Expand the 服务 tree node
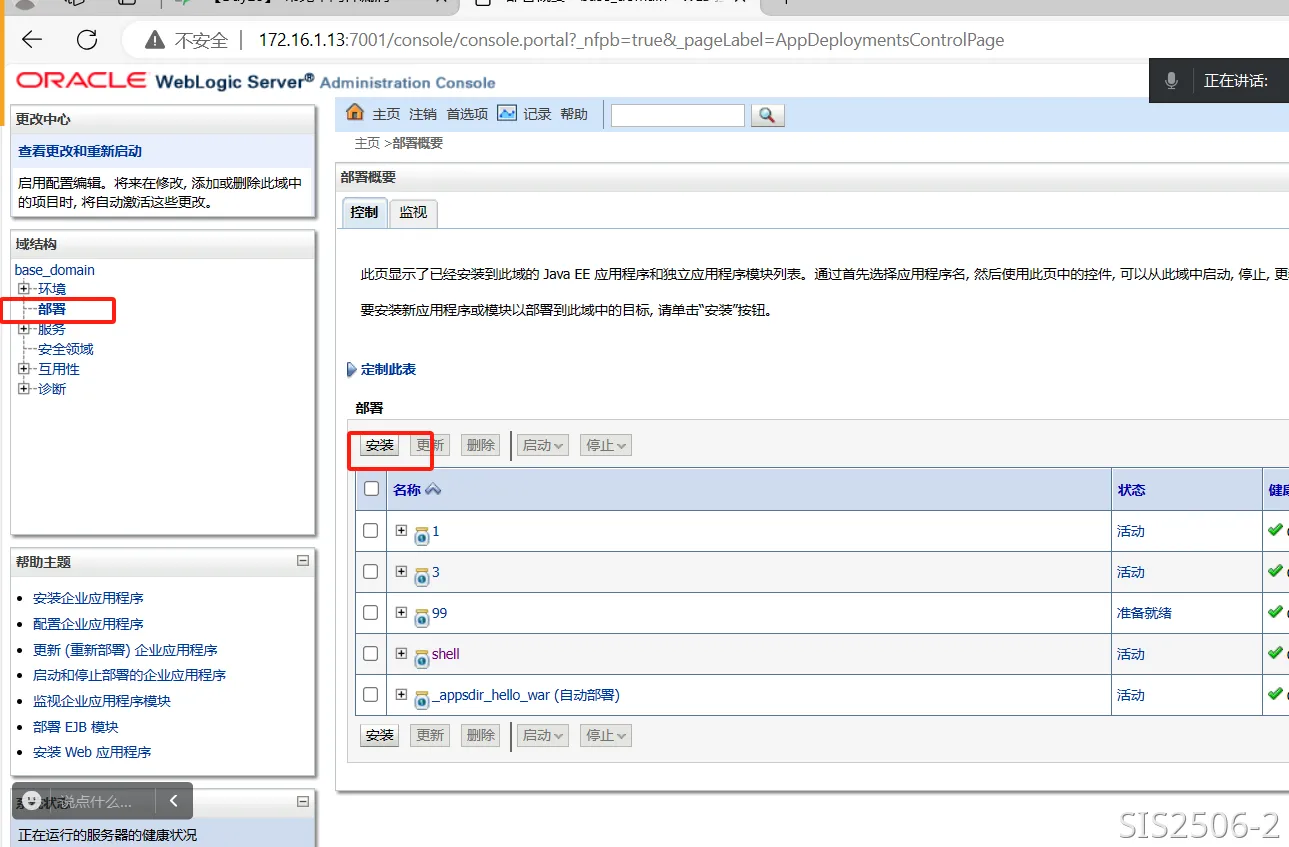Viewport: 1289px width, 847px height. click(x=24, y=329)
